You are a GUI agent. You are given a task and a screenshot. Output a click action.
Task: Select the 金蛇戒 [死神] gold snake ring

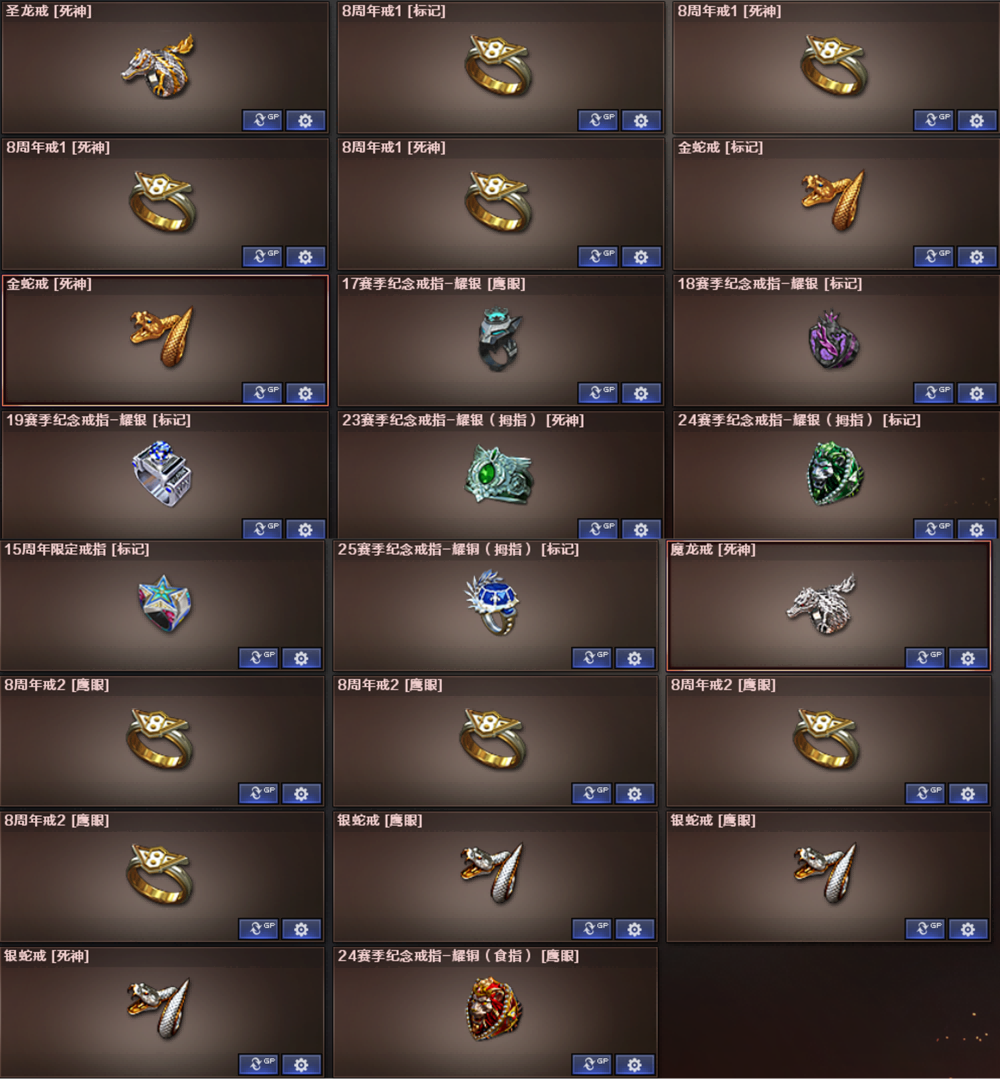[163, 337]
